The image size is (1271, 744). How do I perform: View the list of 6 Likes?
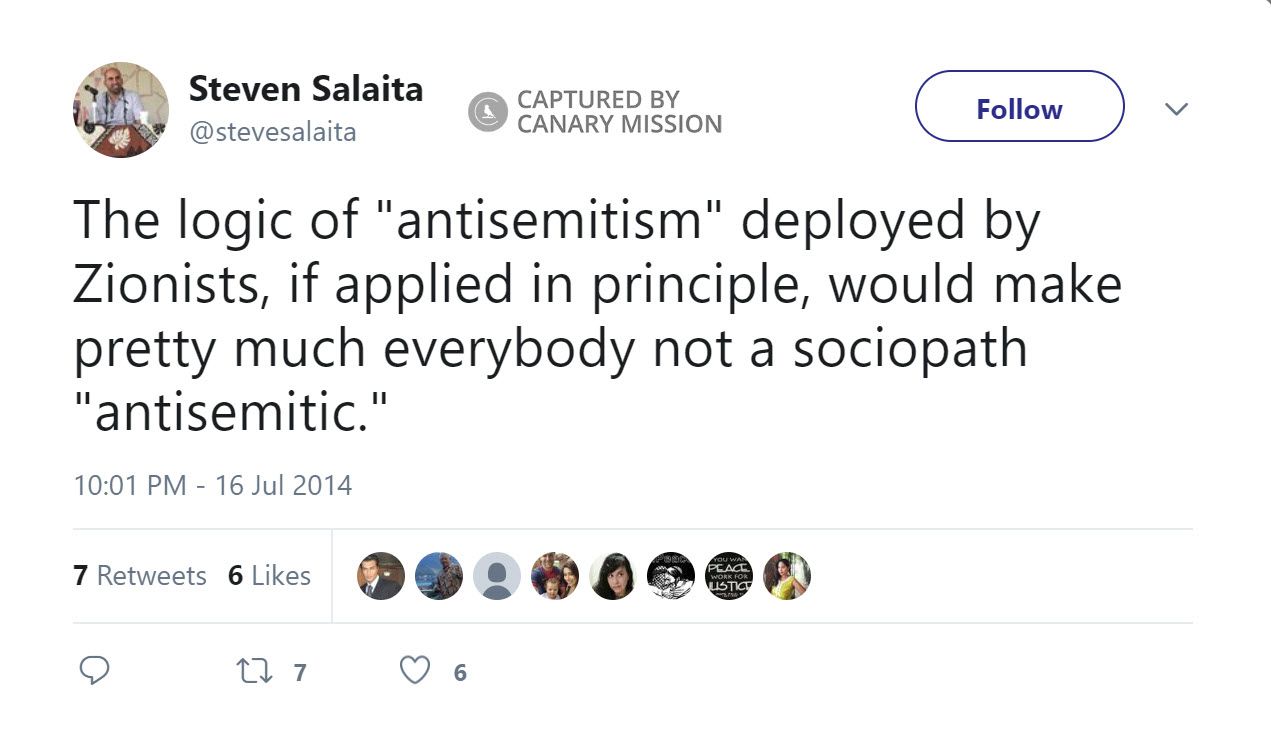point(269,576)
